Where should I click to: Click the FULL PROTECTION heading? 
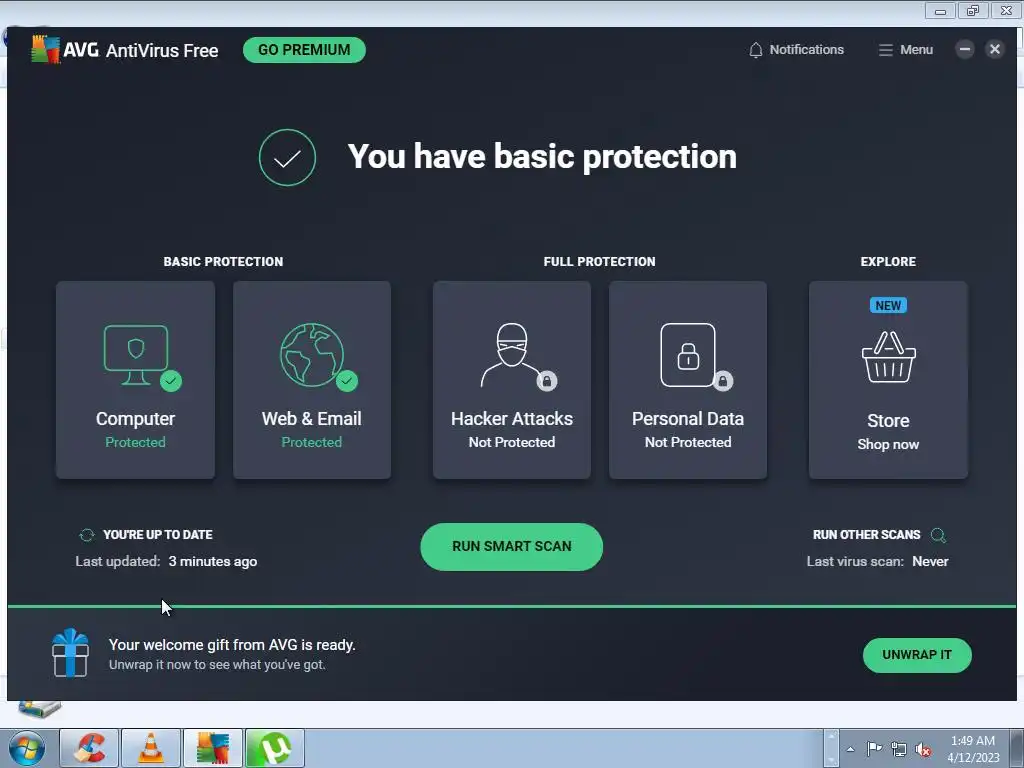(600, 262)
